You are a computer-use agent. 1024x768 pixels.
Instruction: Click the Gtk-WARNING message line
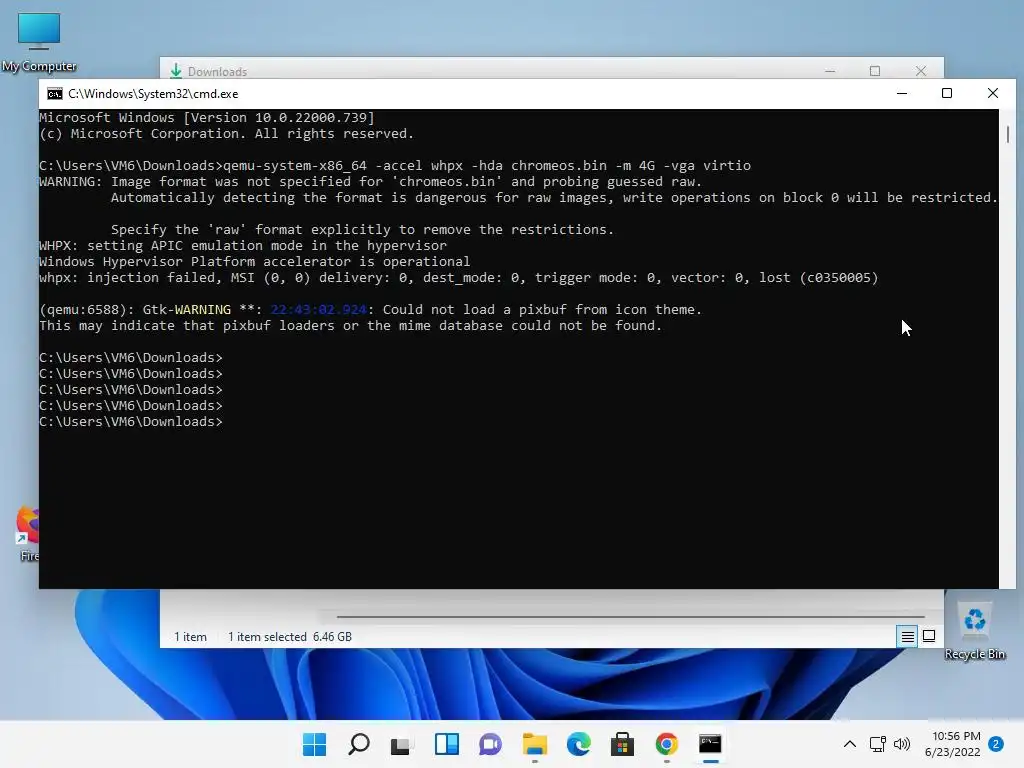click(370, 310)
